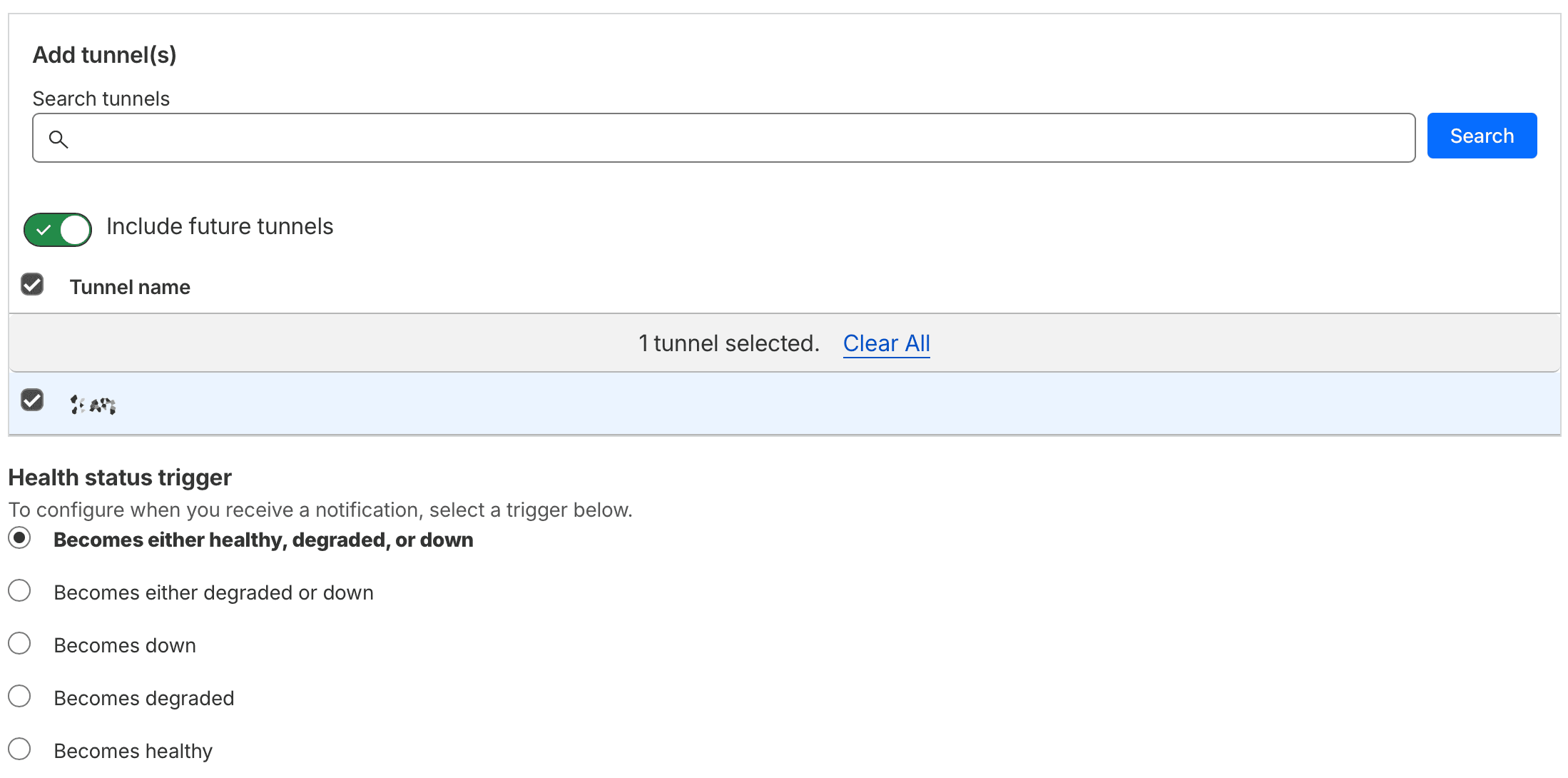Click the Clear All link
Viewport: 1568px width, 778px height.
pos(886,343)
